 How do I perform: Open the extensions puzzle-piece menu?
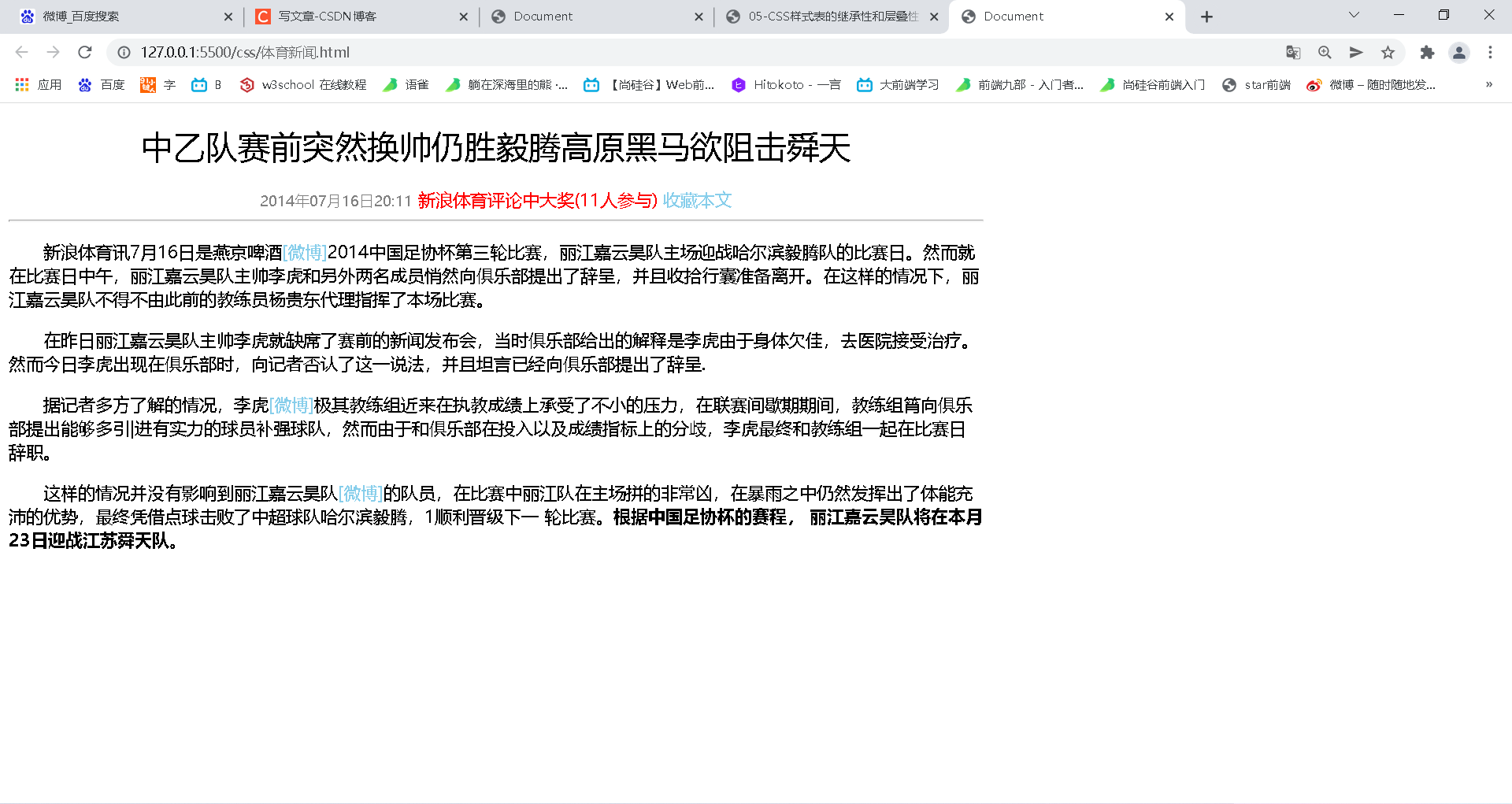[x=1428, y=52]
